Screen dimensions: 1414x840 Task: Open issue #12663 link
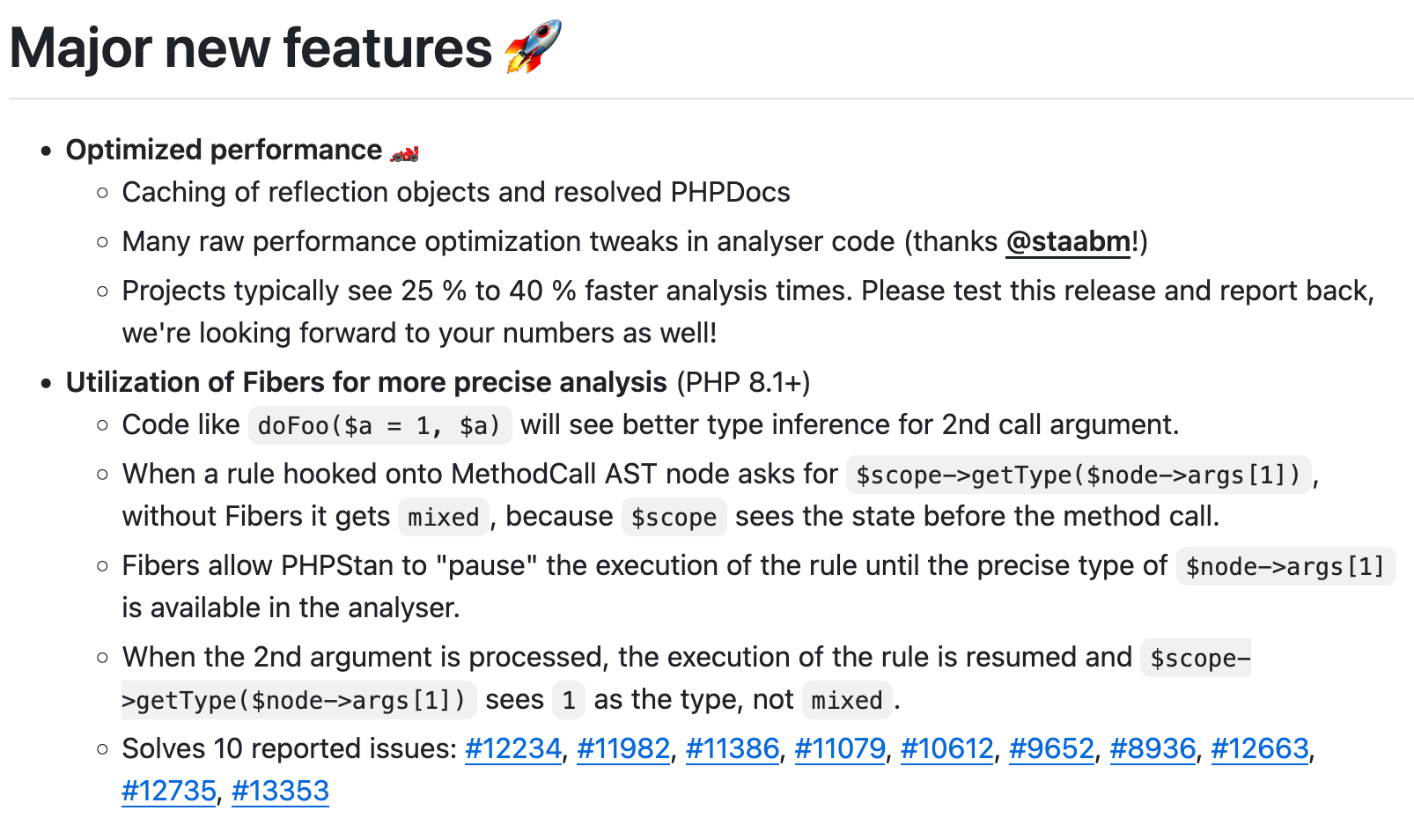tap(1260, 748)
